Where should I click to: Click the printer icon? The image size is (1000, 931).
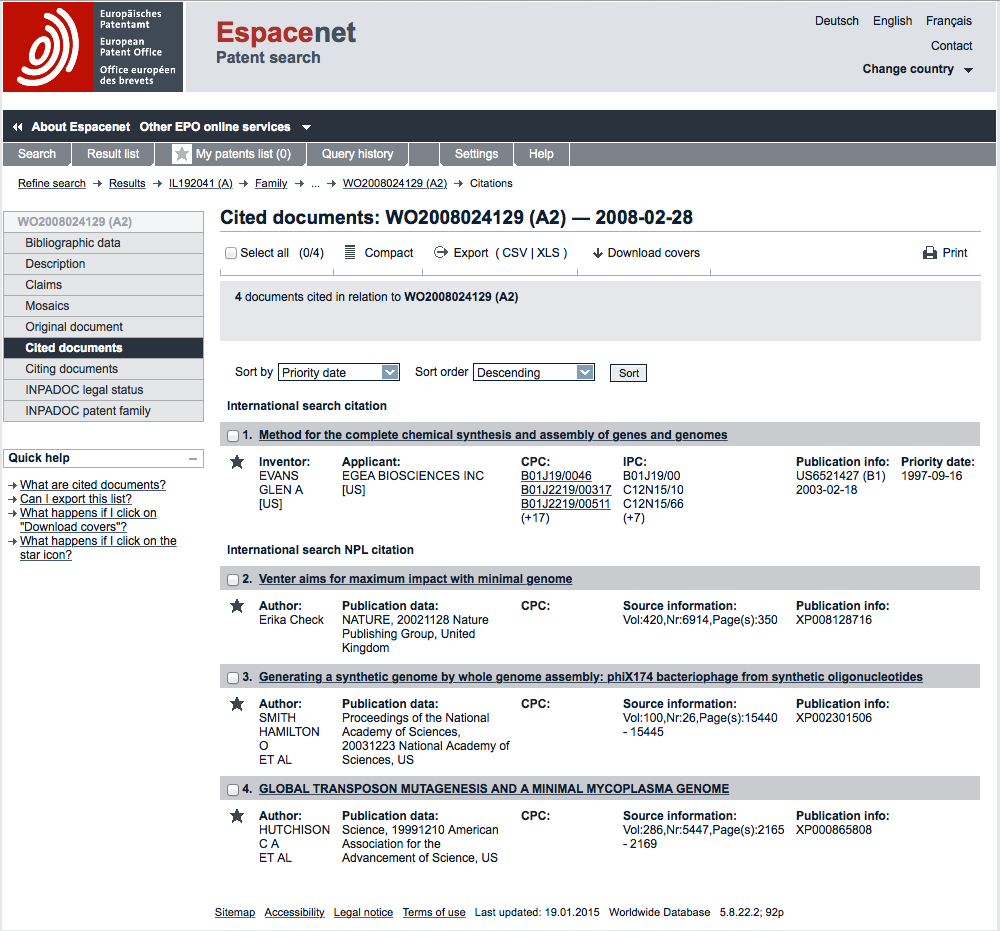(x=930, y=253)
